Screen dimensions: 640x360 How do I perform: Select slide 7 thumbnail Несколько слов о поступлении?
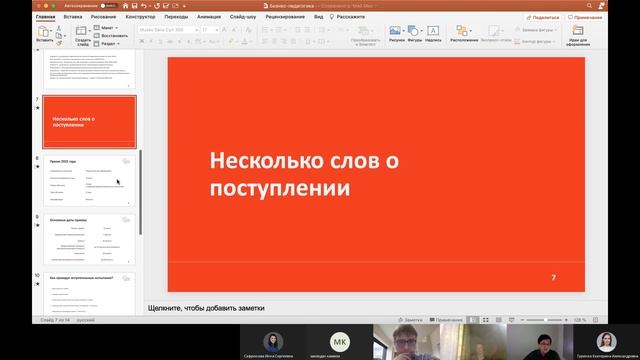pos(89,122)
